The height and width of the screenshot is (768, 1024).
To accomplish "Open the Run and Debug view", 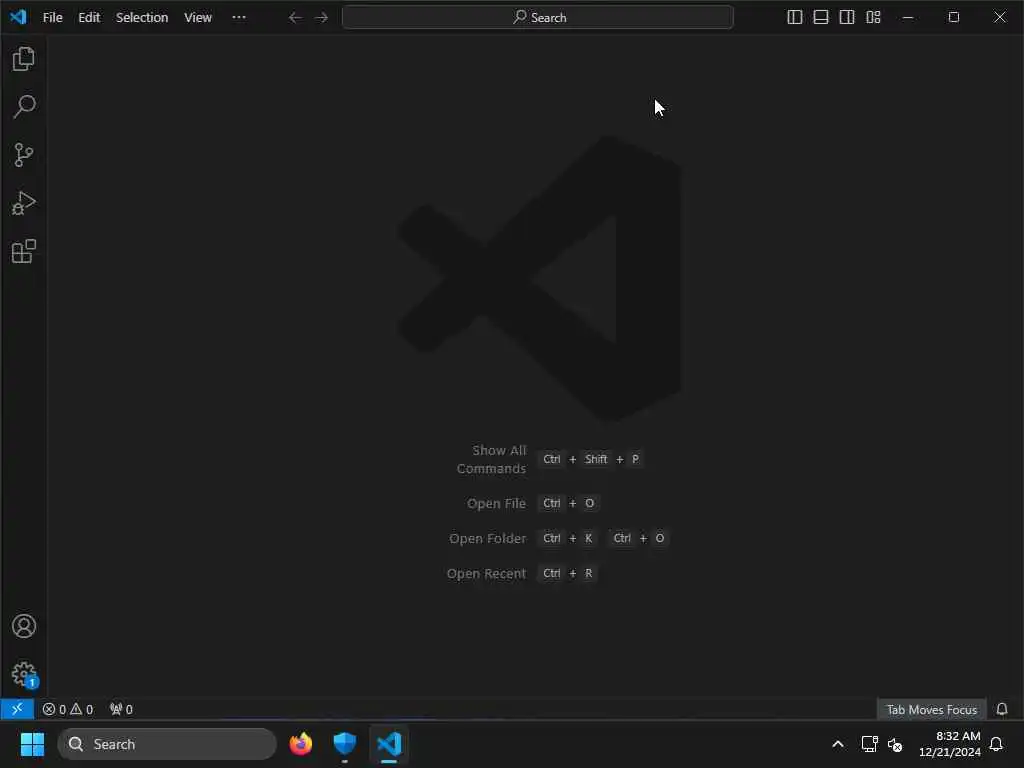I will click(x=24, y=203).
